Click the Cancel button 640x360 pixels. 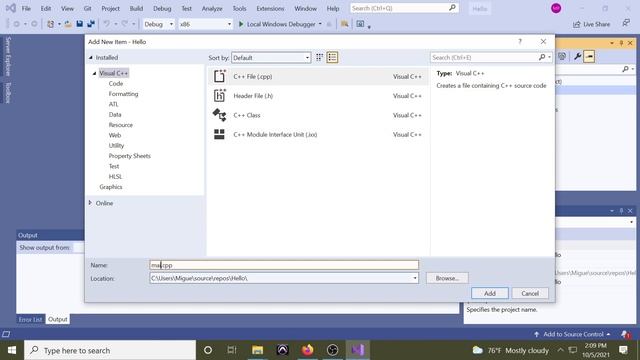tap(530, 293)
